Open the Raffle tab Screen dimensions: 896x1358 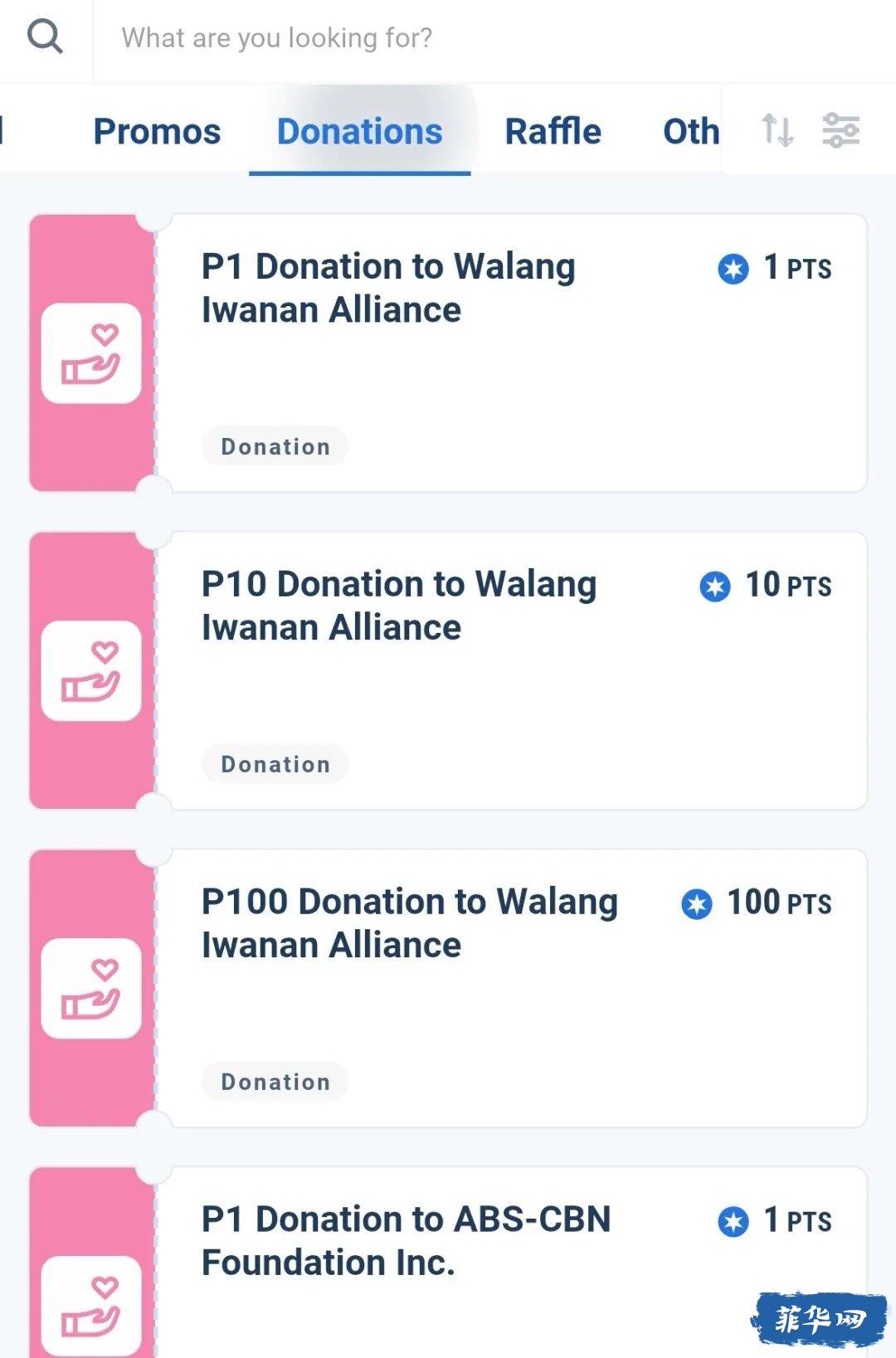point(553,131)
